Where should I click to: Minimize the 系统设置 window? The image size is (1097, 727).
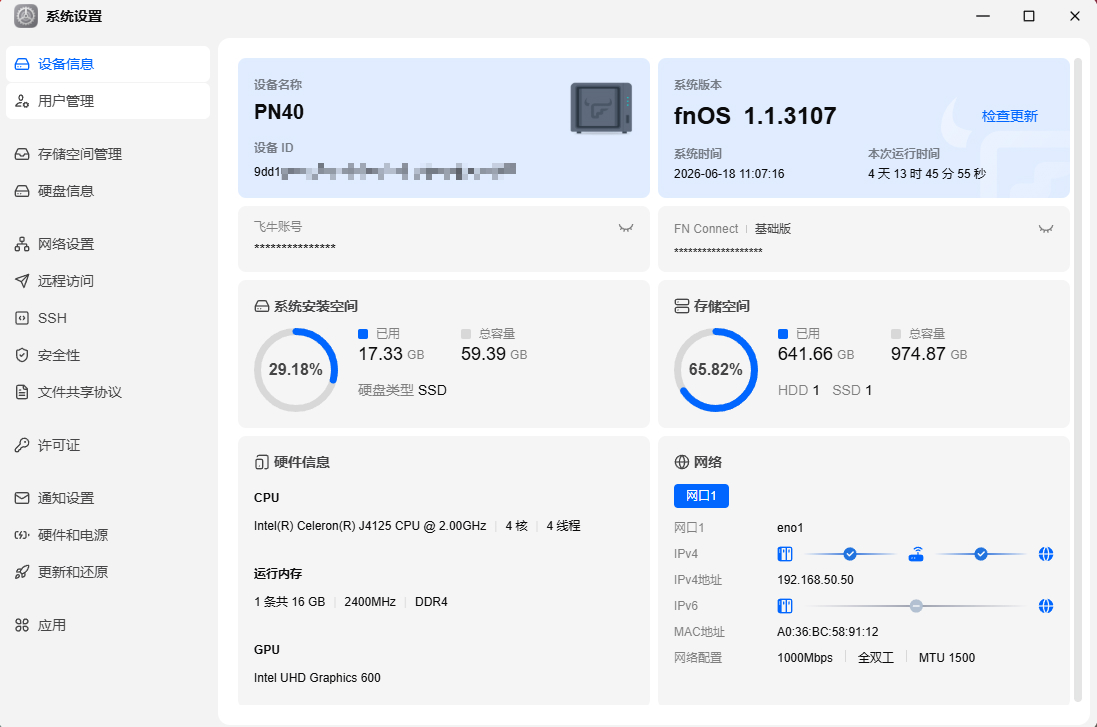coord(983,16)
